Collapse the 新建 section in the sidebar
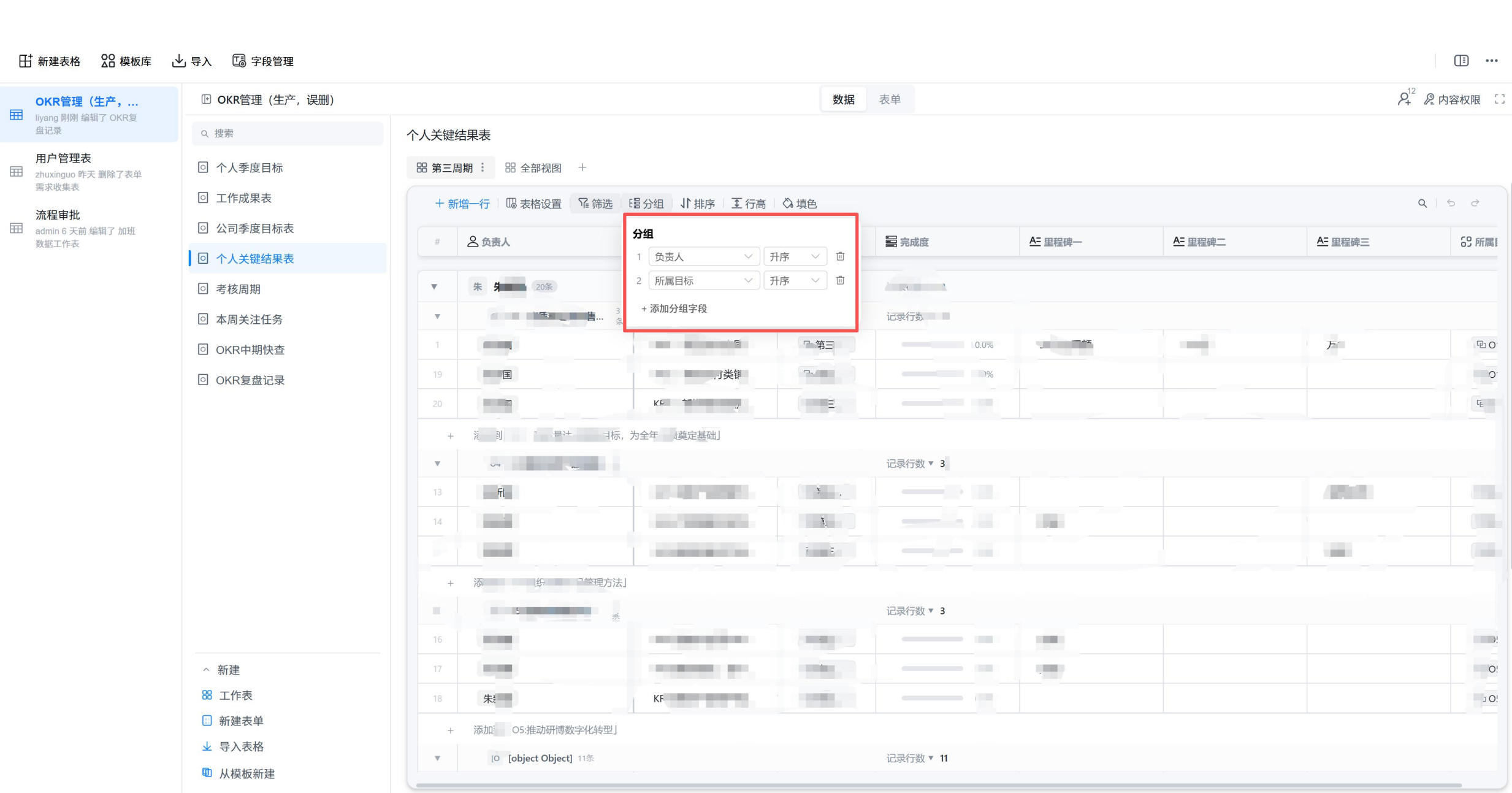This screenshot has width=1512, height=793. click(206, 670)
